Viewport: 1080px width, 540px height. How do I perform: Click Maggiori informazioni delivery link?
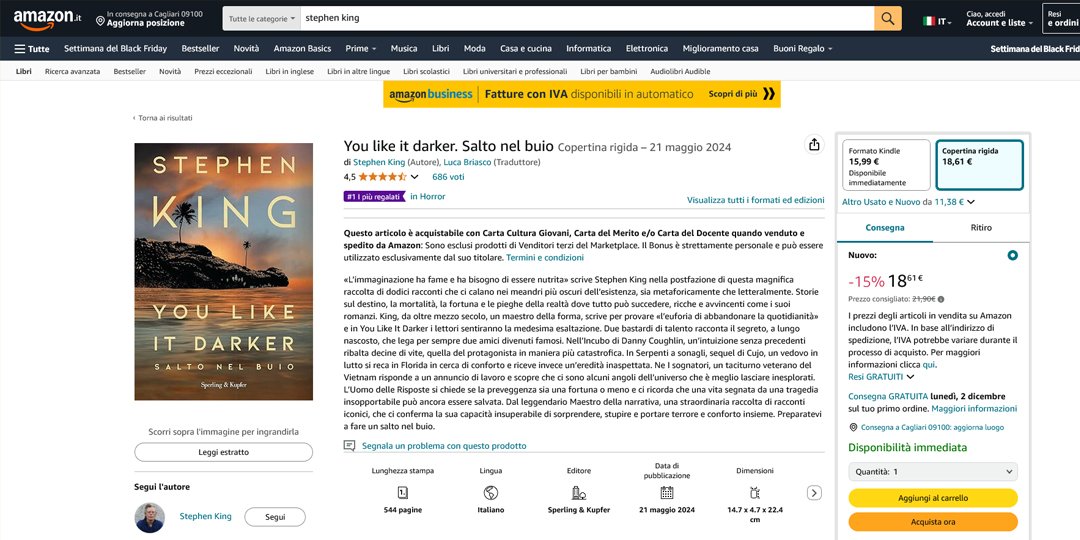coord(974,409)
